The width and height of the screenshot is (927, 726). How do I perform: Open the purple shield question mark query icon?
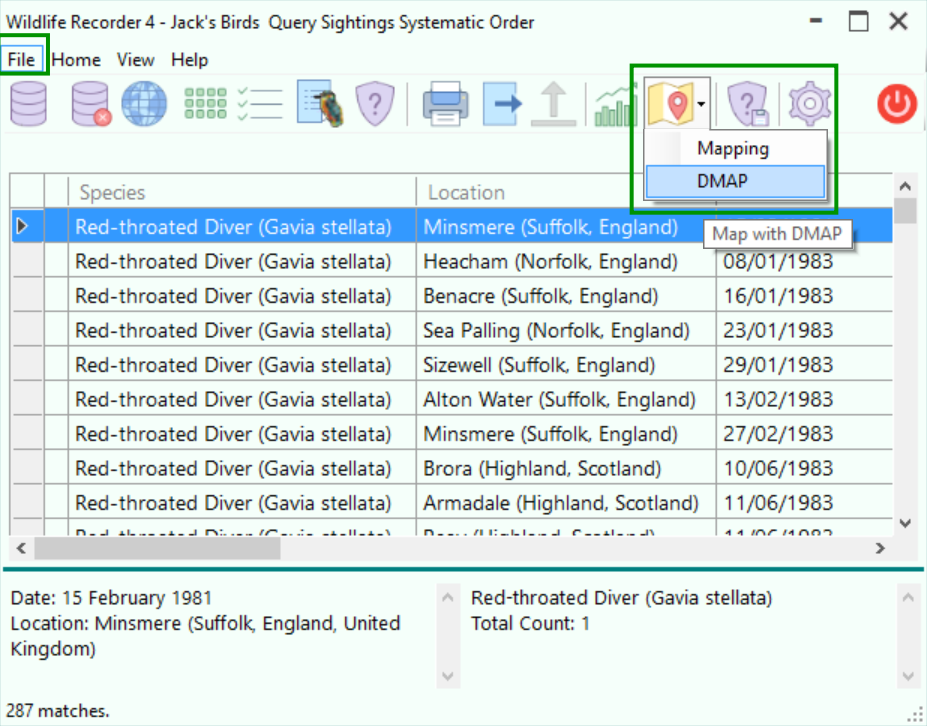click(x=375, y=104)
